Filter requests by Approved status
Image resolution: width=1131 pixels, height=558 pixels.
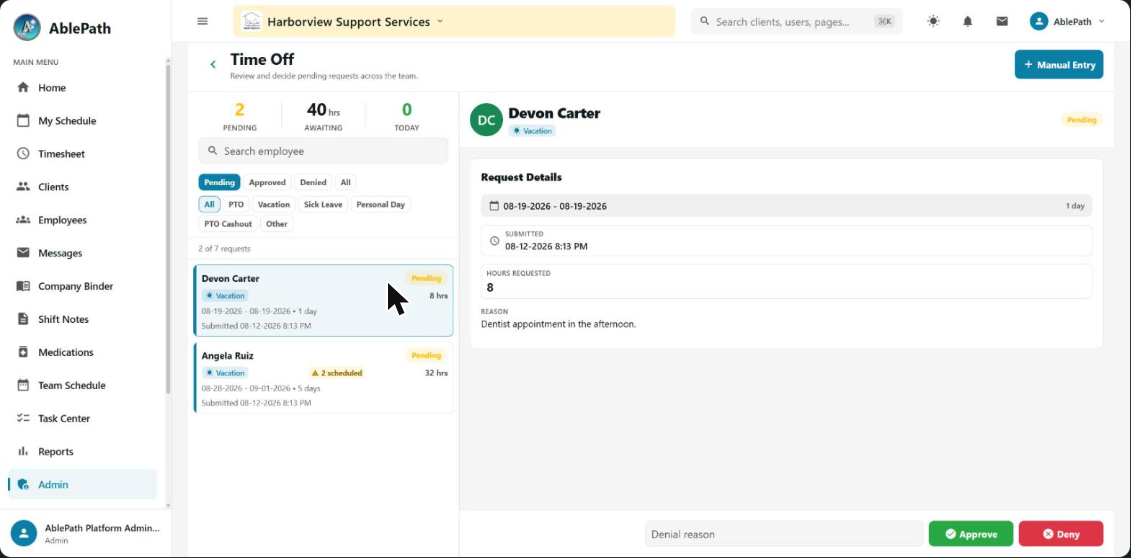(268, 182)
